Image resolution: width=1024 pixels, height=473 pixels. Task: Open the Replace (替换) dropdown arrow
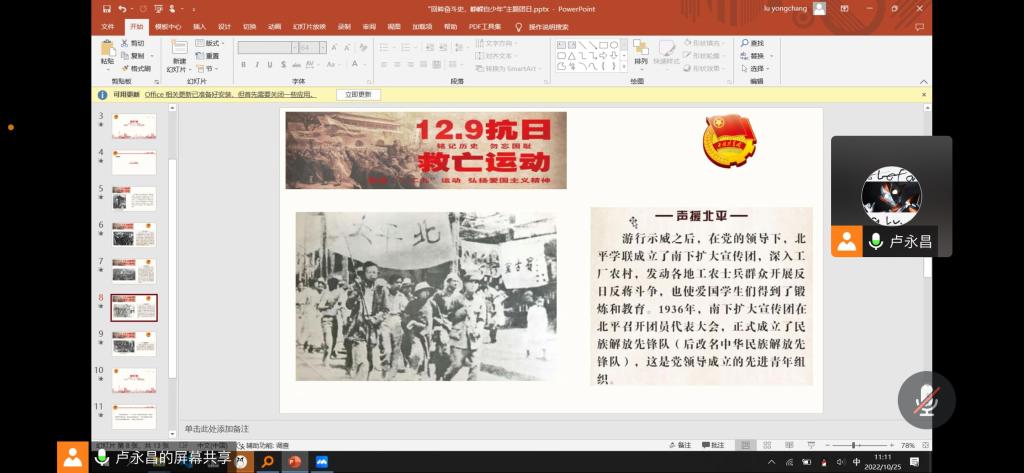point(771,56)
